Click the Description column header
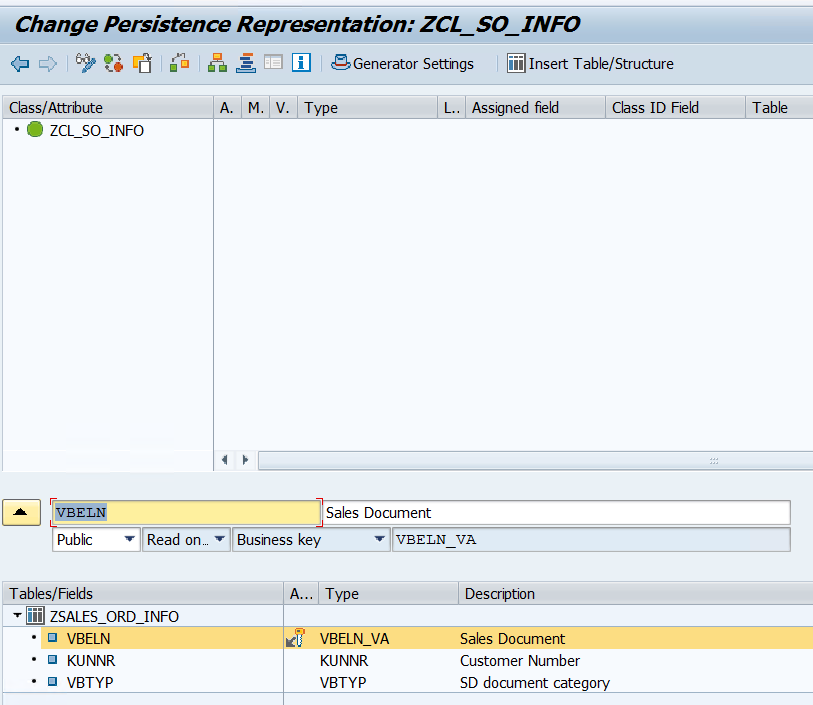The image size is (813, 705). point(636,594)
